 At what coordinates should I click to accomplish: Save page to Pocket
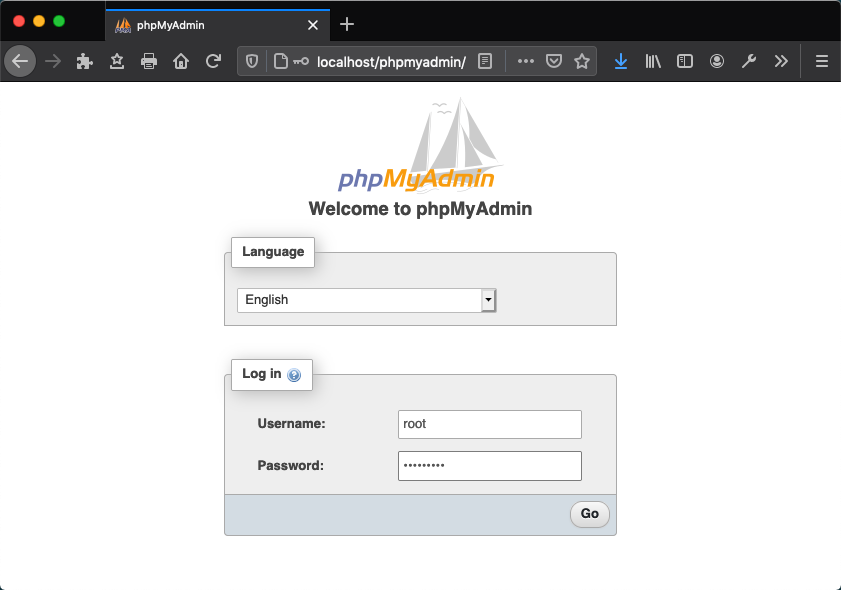(554, 61)
